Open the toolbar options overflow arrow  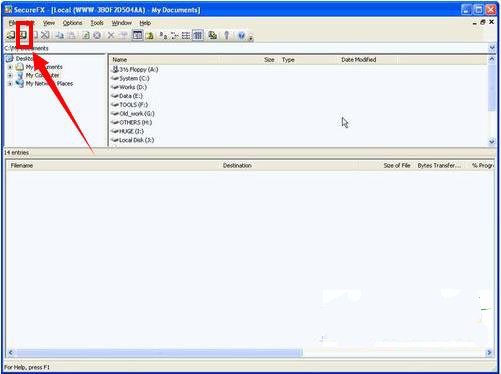tap(251, 37)
